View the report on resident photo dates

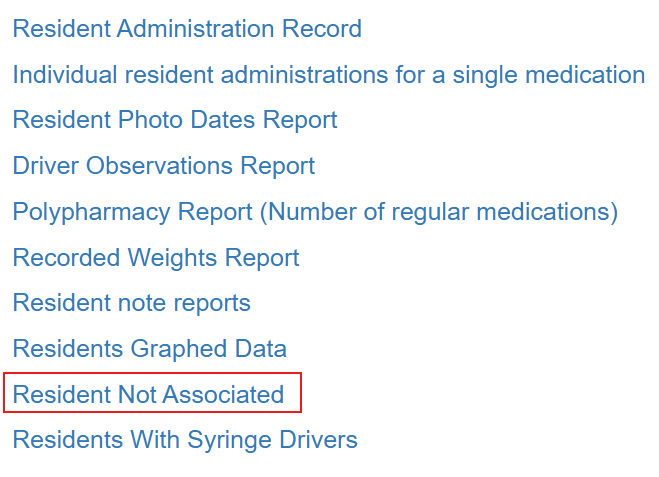tap(175, 120)
